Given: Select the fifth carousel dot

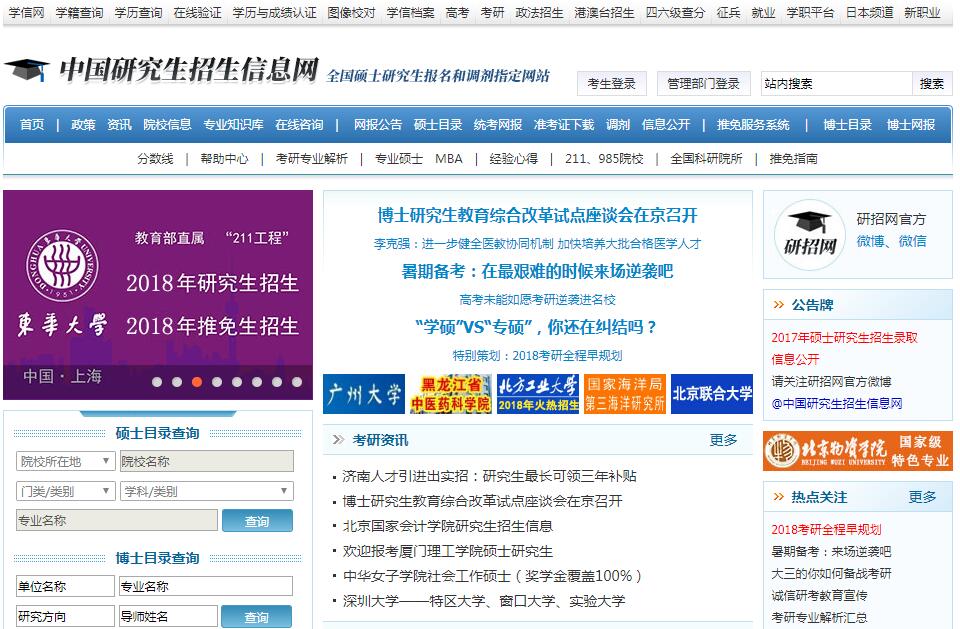Looking at the screenshot, I should (237, 382).
